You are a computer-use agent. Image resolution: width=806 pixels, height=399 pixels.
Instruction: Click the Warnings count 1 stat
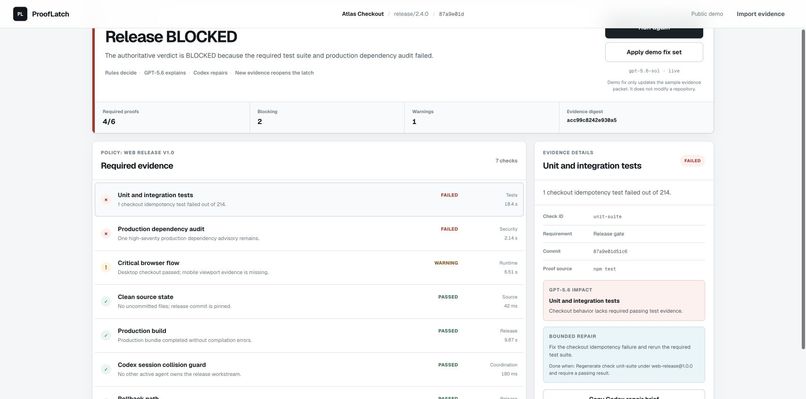pos(482,117)
